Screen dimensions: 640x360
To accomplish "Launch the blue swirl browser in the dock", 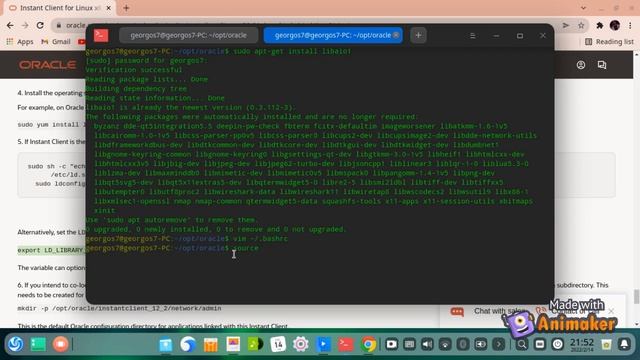I will pyautogui.click(x=188, y=344).
